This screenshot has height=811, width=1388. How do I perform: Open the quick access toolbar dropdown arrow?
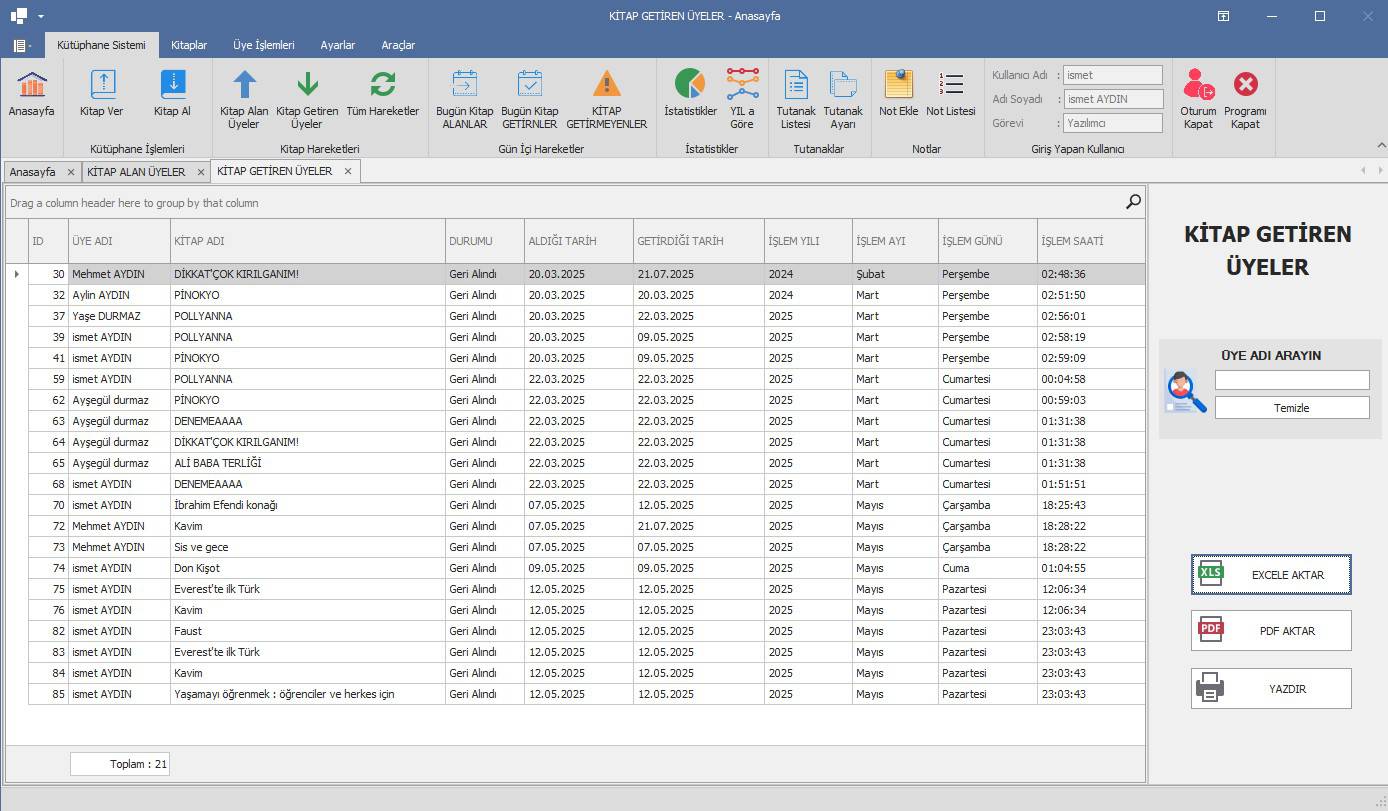point(41,16)
